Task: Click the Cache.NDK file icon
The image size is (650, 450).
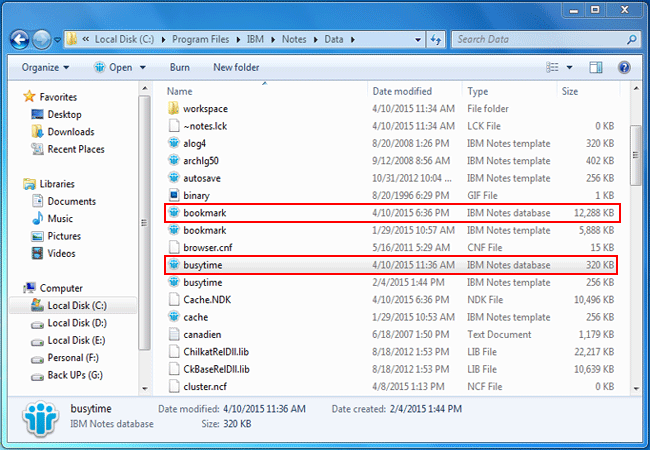Action: [x=174, y=300]
